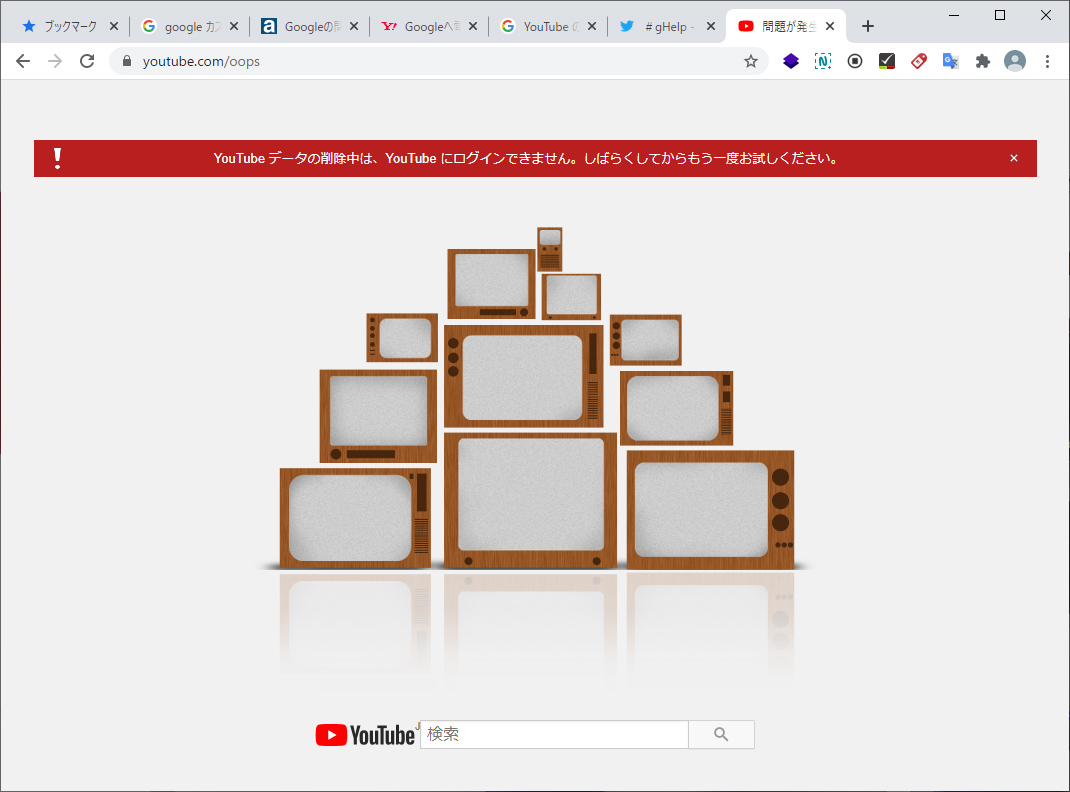Maximize the Chrome window
This screenshot has height=792, width=1070.
pos(1000,15)
